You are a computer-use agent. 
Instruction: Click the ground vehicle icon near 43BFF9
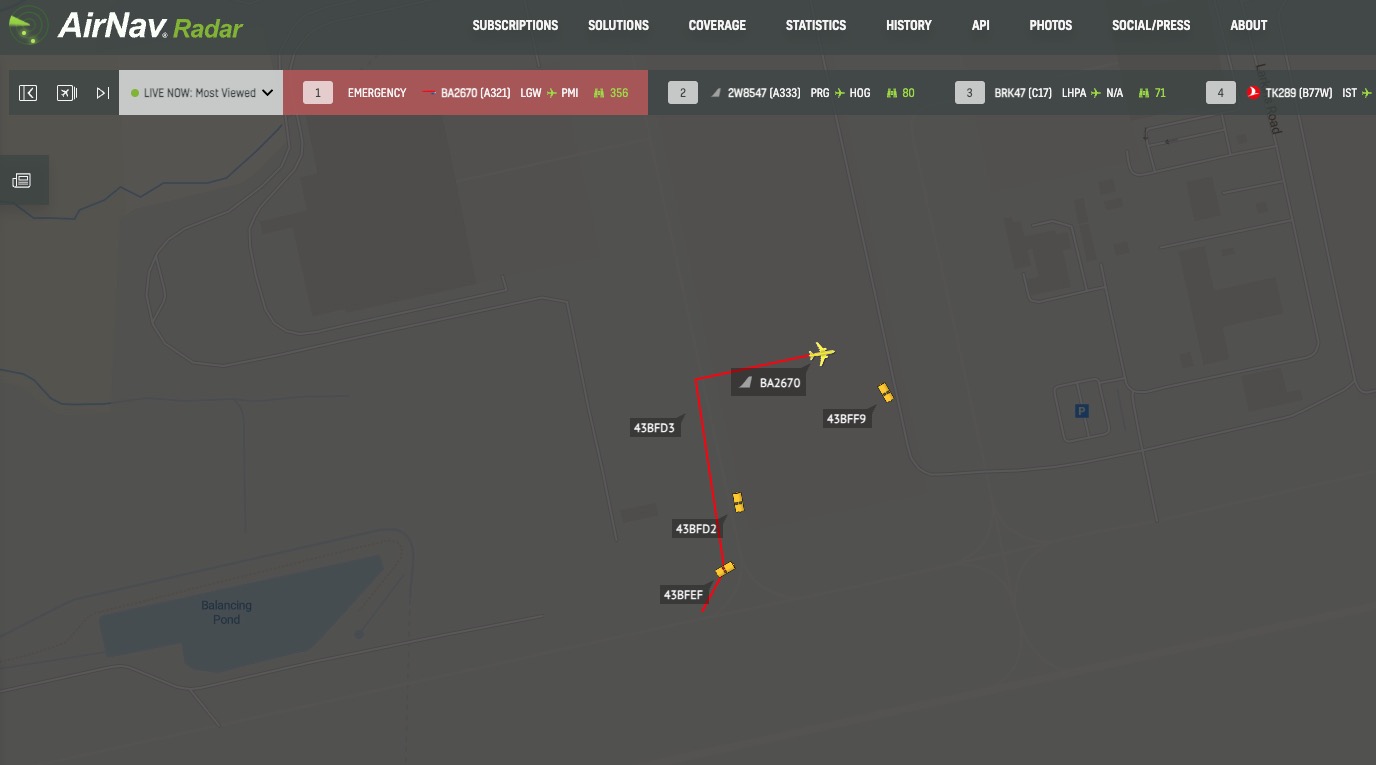point(885,392)
